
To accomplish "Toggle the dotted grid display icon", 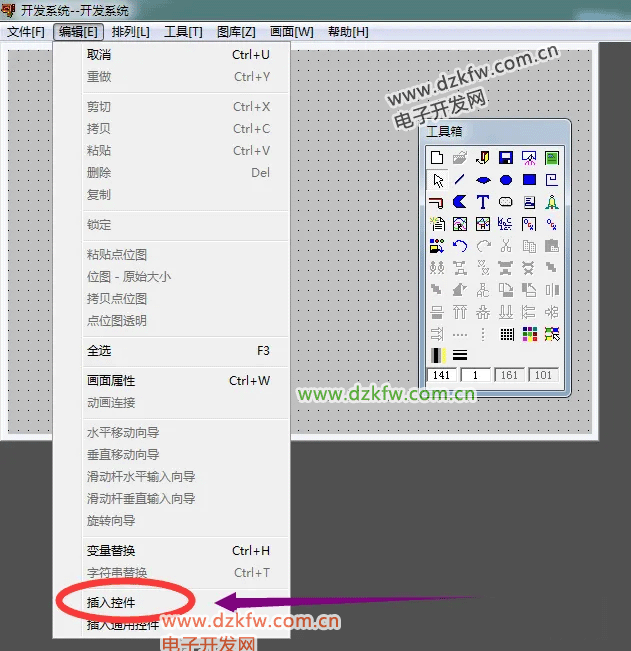I will click(x=506, y=334).
